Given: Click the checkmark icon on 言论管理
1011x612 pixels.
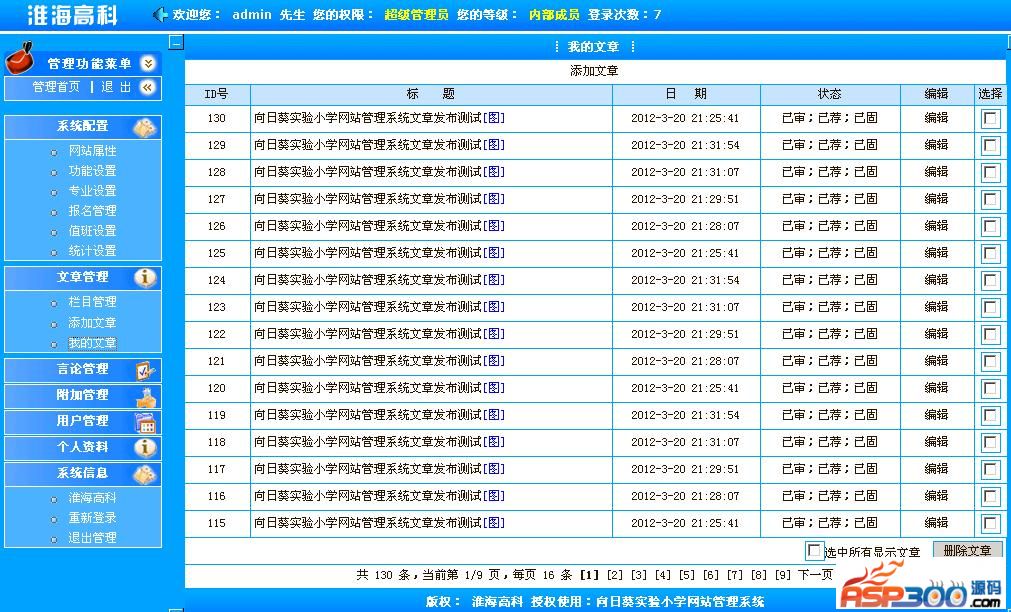Looking at the screenshot, I should 145,370.
